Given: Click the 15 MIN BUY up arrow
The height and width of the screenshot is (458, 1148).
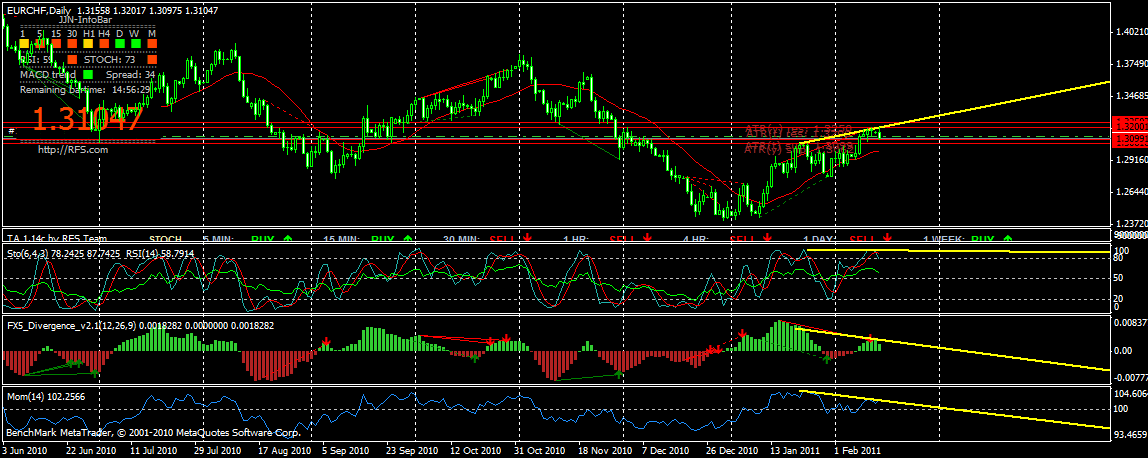Looking at the screenshot, I should pyautogui.click(x=407, y=238).
